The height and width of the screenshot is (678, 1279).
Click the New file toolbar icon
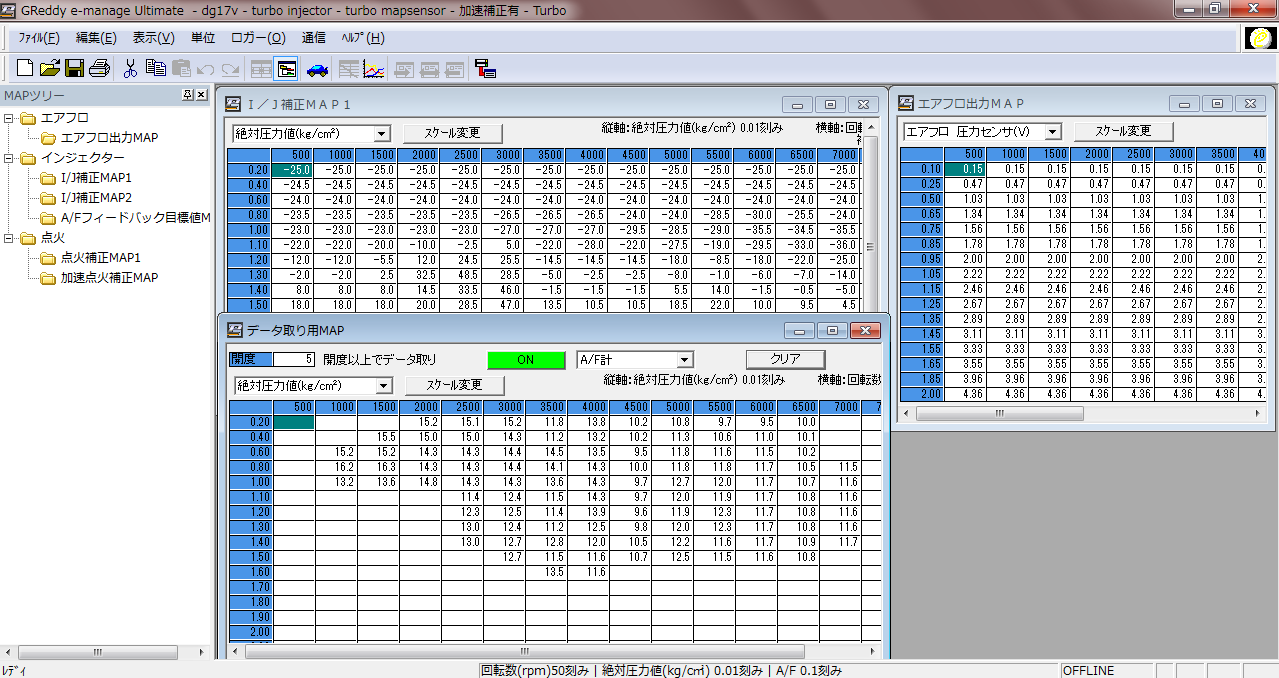point(25,69)
